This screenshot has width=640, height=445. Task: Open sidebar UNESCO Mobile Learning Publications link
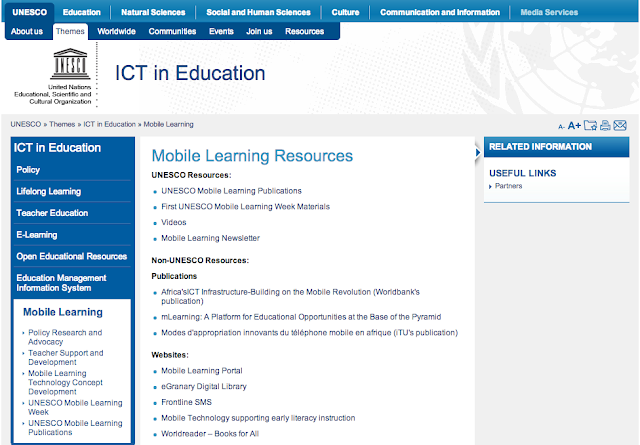75,428
